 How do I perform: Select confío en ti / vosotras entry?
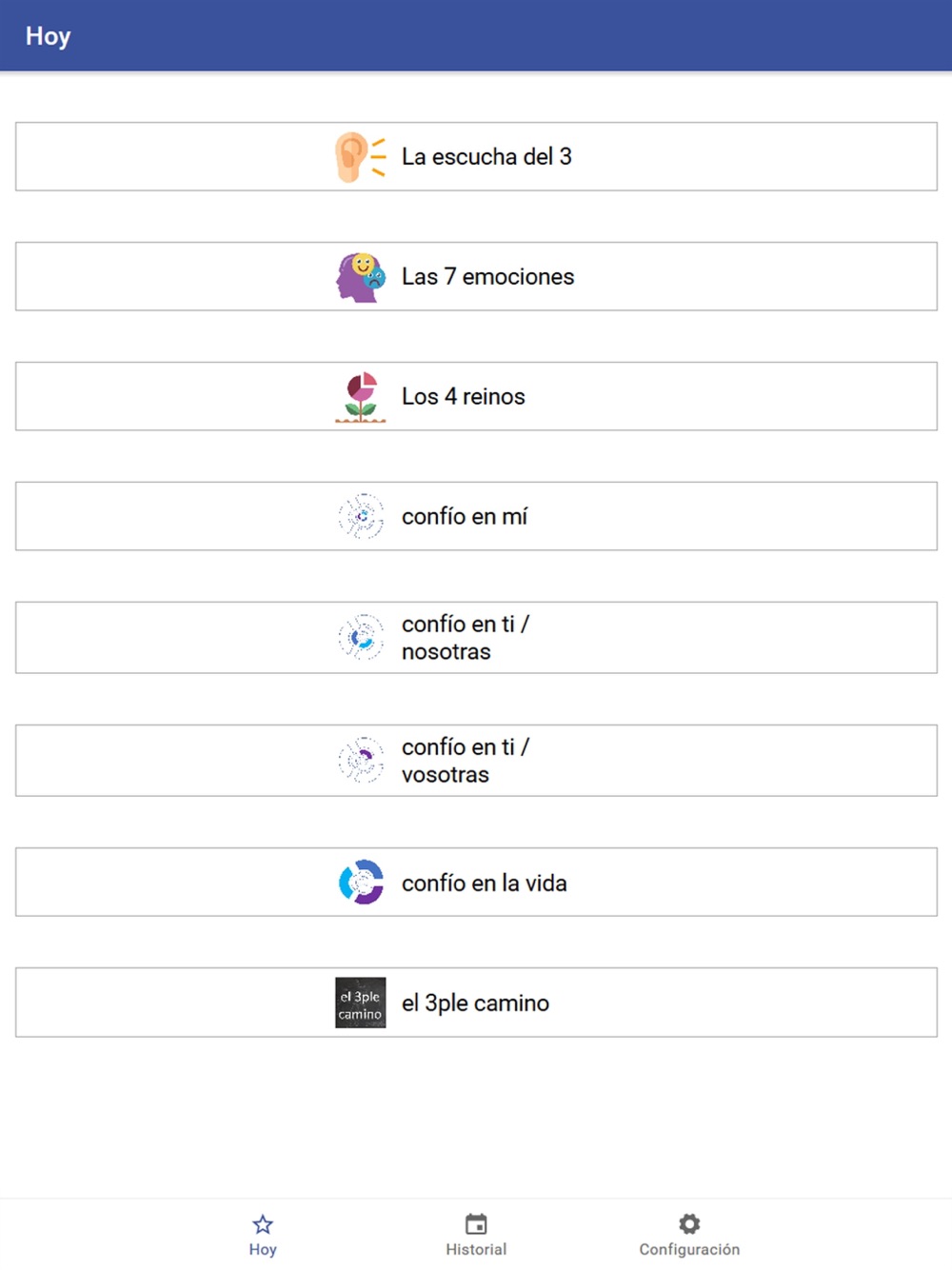(x=476, y=761)
